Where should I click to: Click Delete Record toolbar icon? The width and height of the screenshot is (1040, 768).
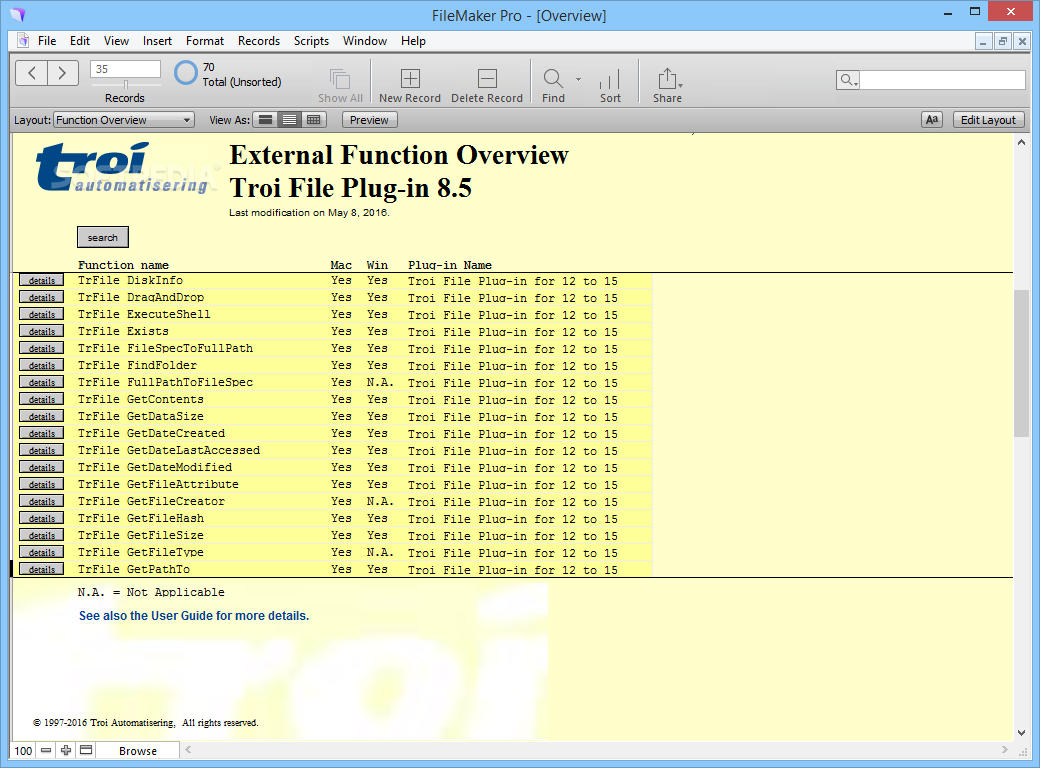click(x=487, y=78)
